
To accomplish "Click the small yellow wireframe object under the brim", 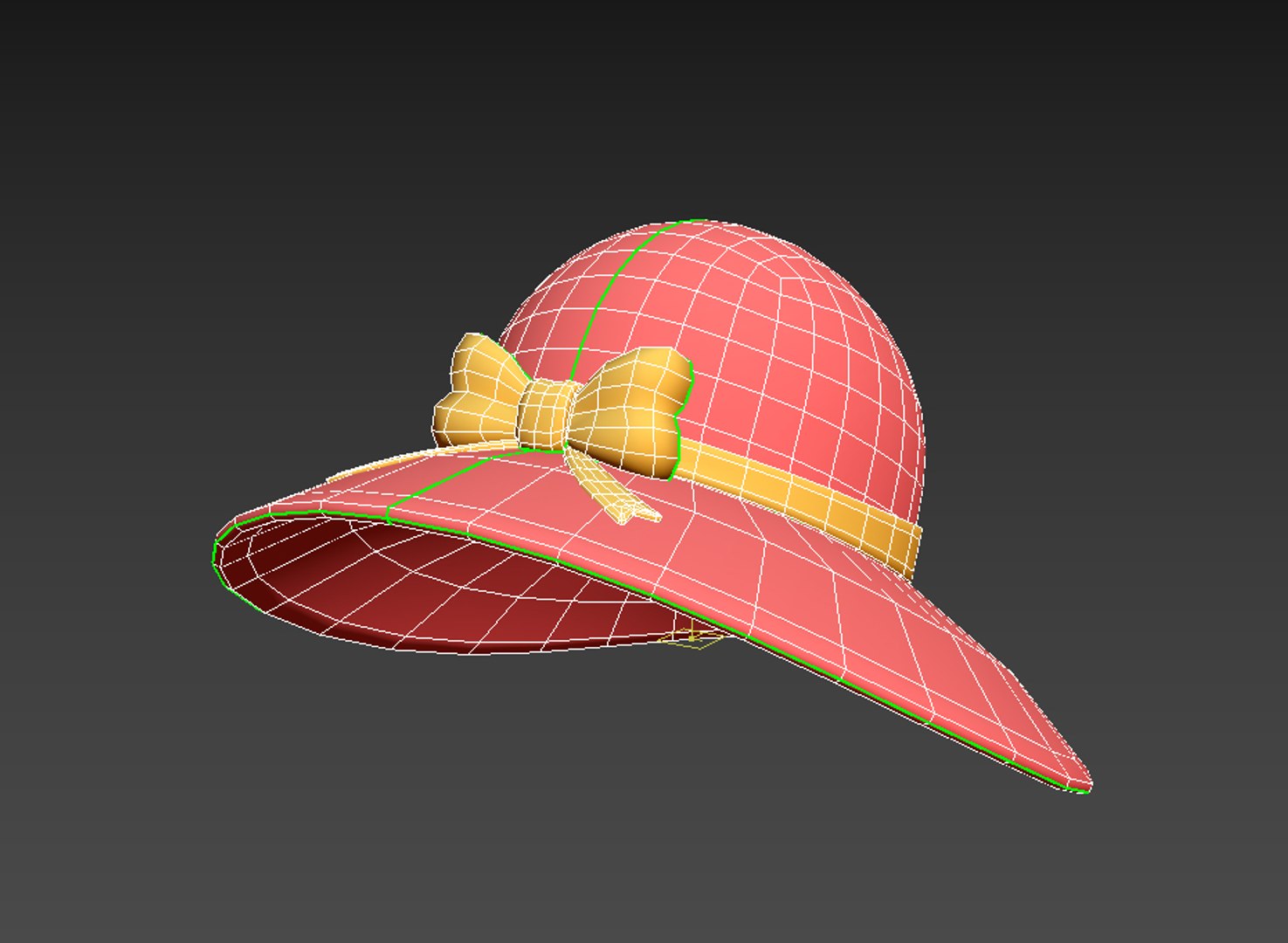I will (692, 639).
